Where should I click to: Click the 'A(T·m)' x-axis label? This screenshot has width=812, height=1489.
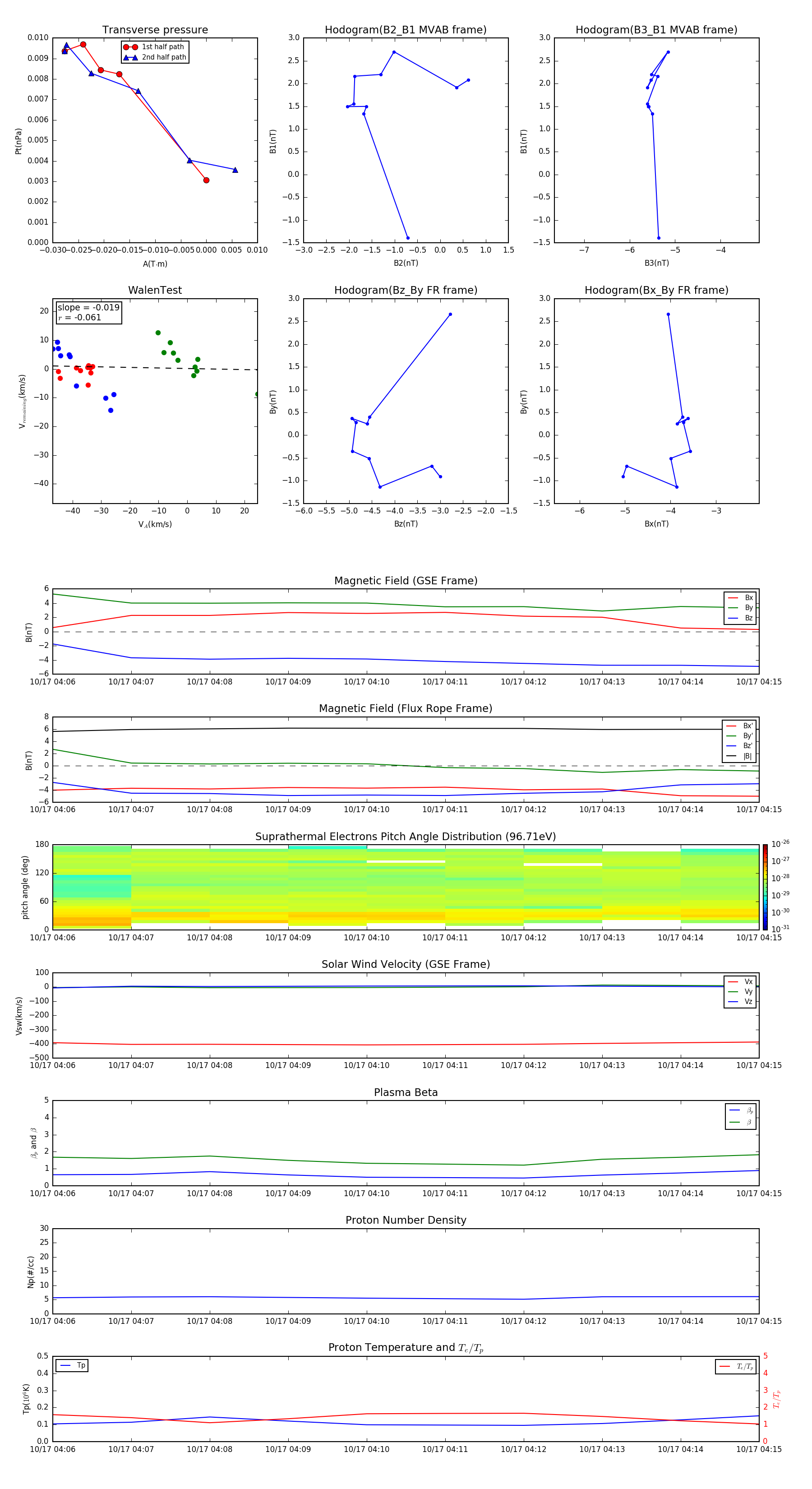coord(155,264)
